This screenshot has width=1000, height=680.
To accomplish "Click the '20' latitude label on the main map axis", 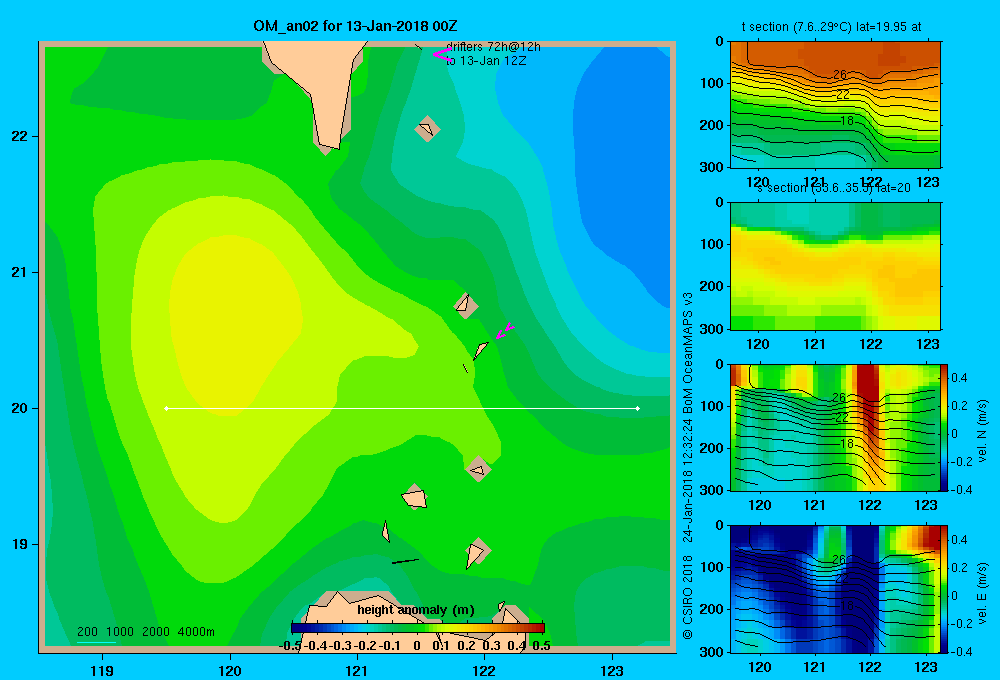I will point(20,408).
